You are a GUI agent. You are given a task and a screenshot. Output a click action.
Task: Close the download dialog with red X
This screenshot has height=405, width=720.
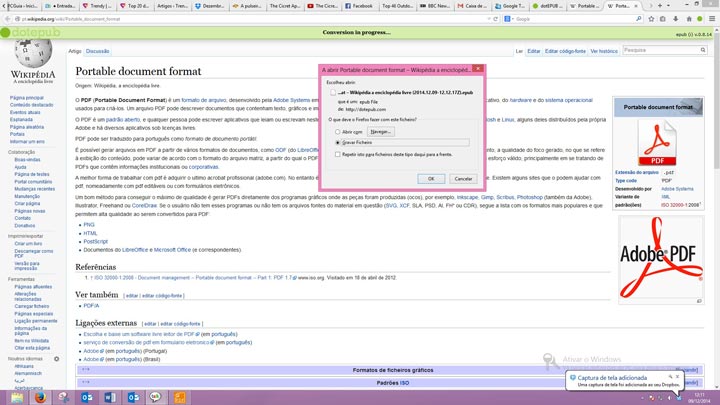pyautogui.click(x=478, y=68)
